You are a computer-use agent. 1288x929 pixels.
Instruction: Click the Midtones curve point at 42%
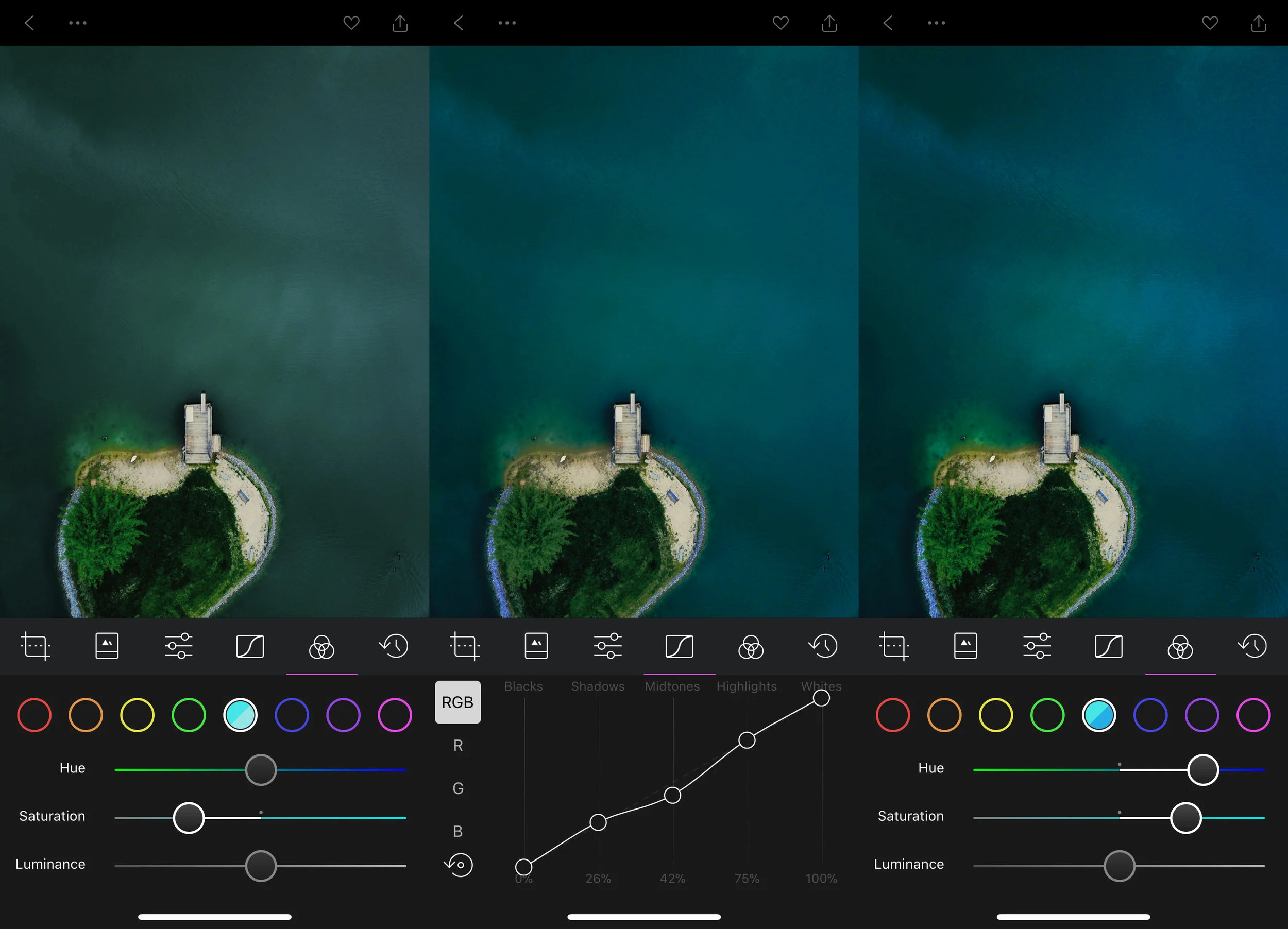[672, 795]
